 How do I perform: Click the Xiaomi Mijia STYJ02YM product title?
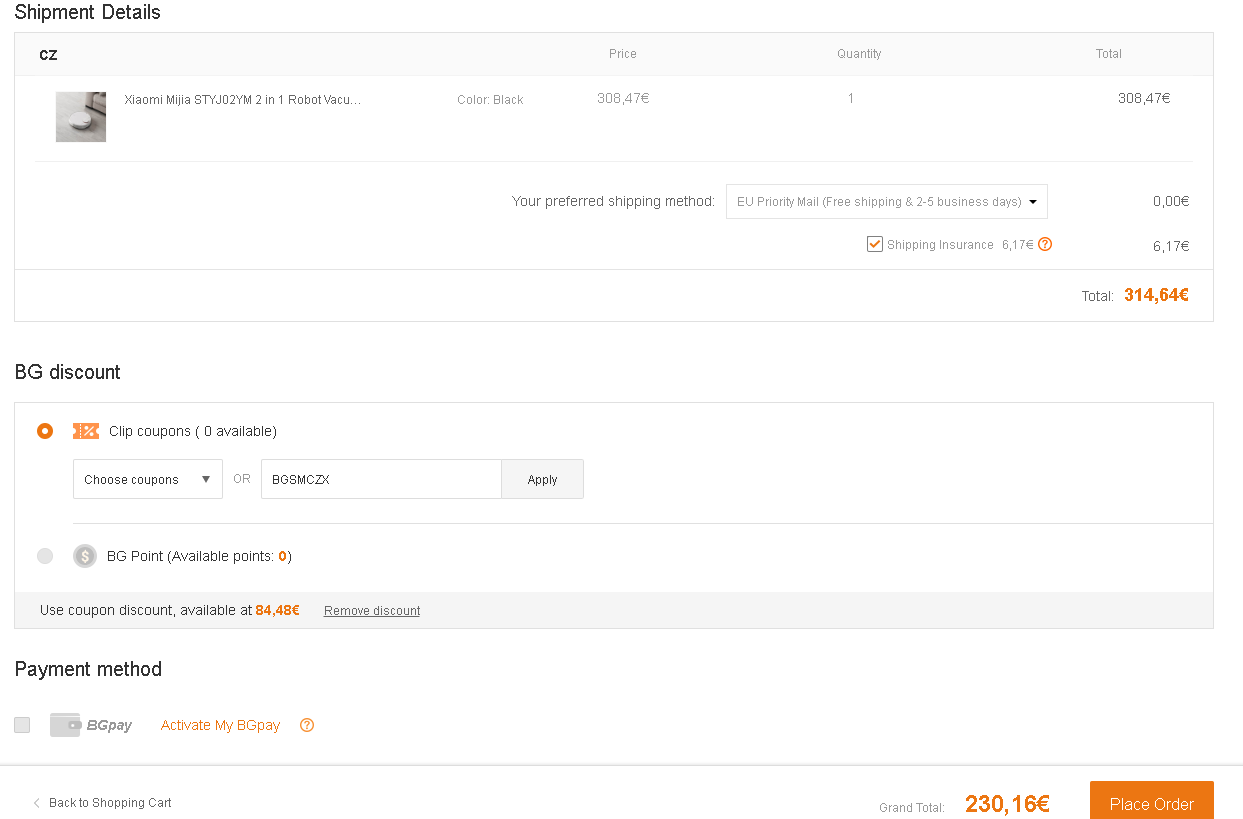pyautogui.click(x=243, y=100)
